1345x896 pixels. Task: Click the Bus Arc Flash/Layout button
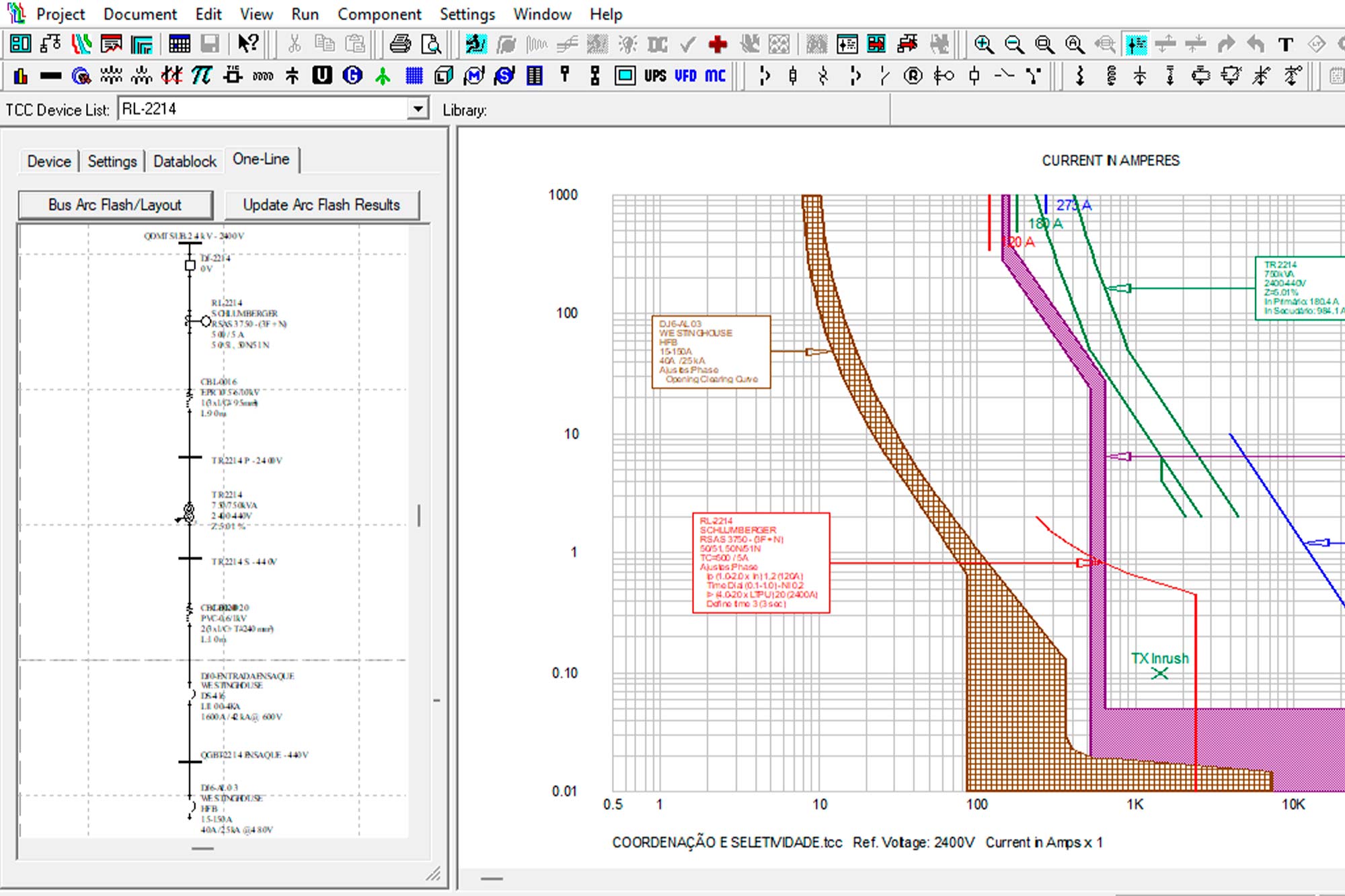[x=115, y=205]
